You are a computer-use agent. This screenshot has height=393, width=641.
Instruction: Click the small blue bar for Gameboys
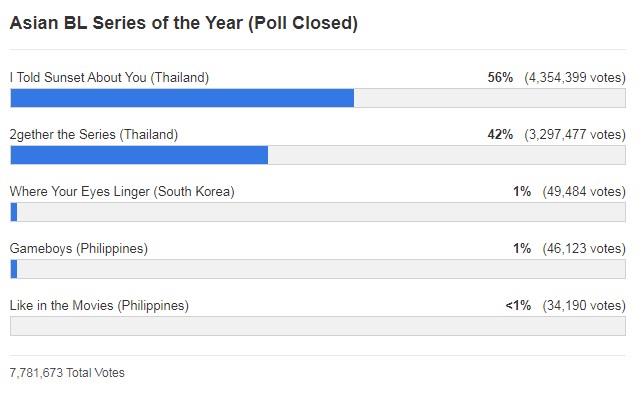[14, 269]
